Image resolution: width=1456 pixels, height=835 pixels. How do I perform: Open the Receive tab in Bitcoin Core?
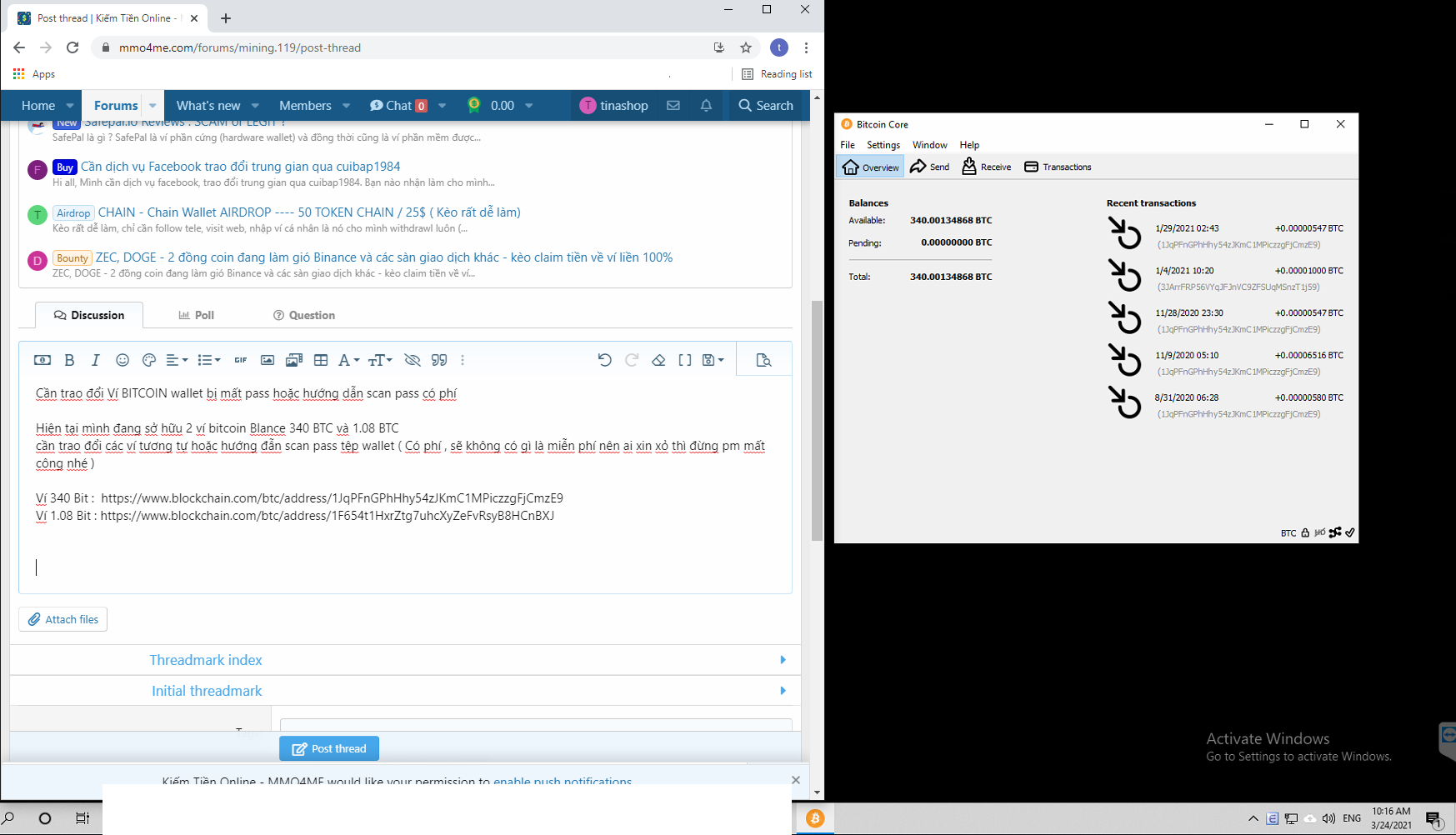tap(987, 167)
